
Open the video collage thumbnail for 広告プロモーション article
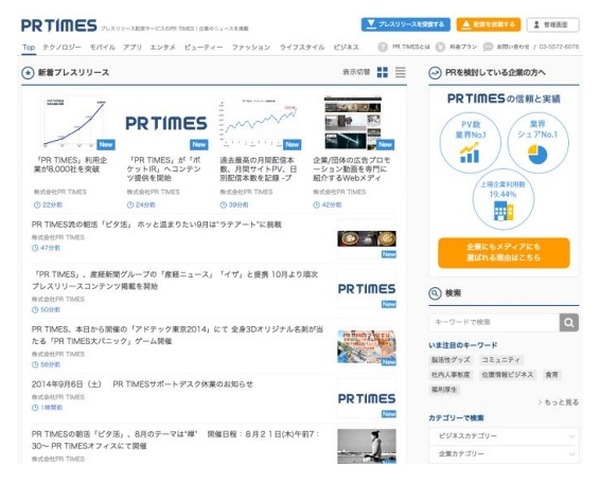point(353,123)
